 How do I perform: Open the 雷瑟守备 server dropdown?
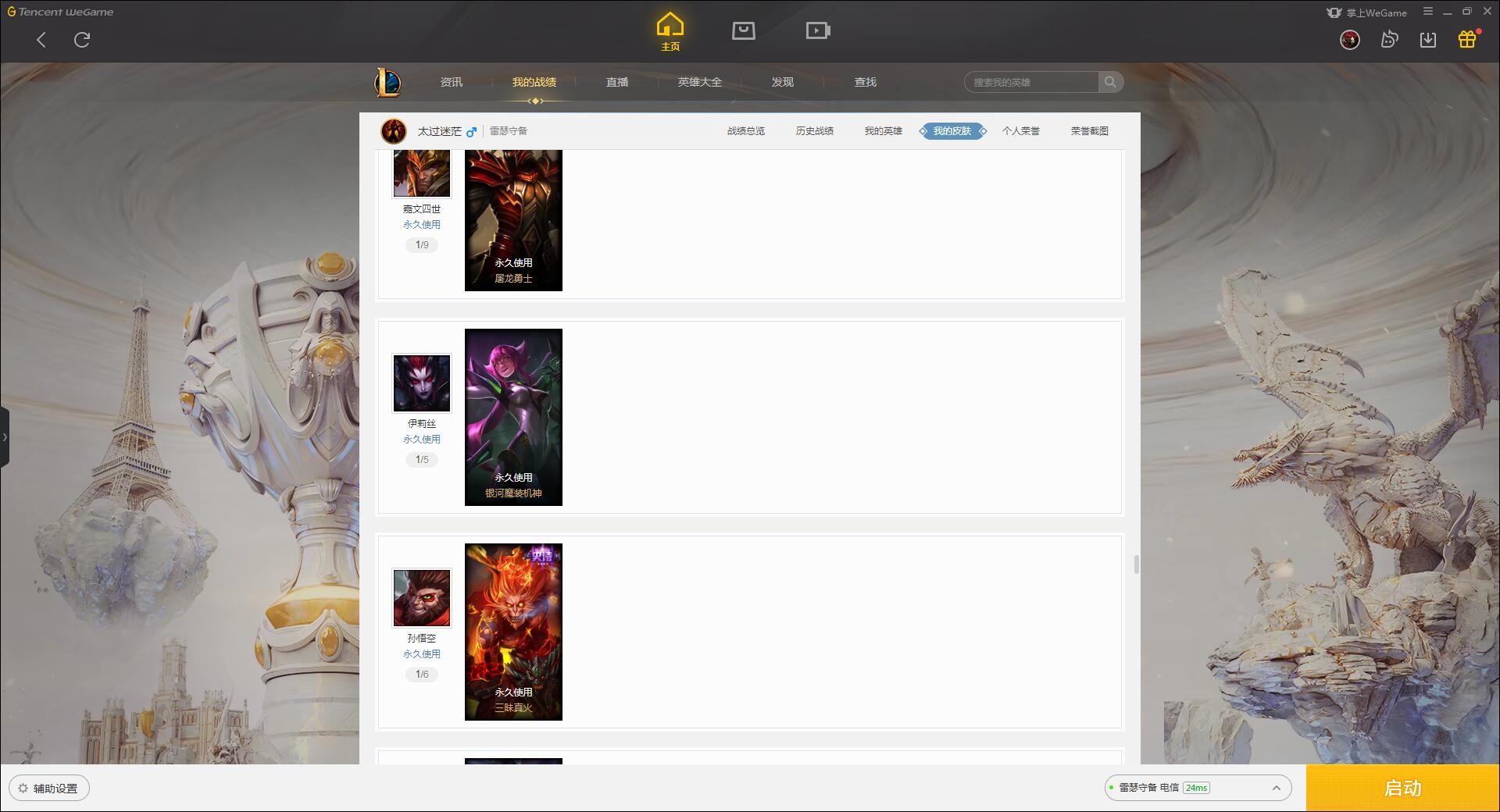tap(1197, 788)
